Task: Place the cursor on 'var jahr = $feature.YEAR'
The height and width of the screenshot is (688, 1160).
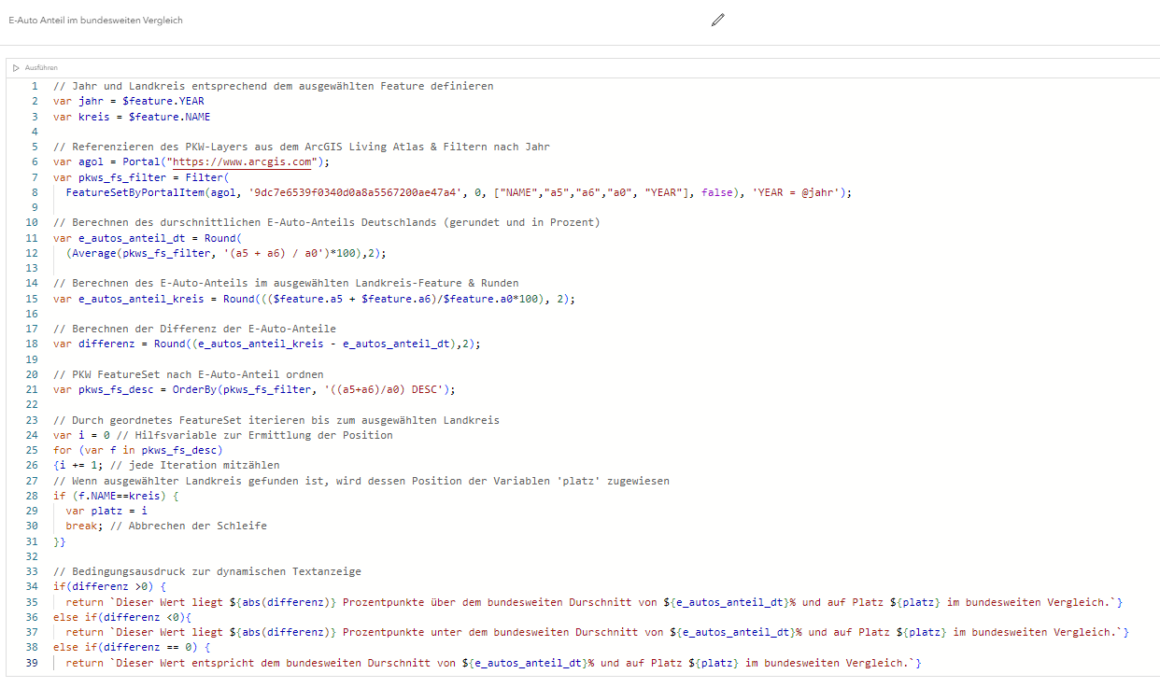Action: 129,101
